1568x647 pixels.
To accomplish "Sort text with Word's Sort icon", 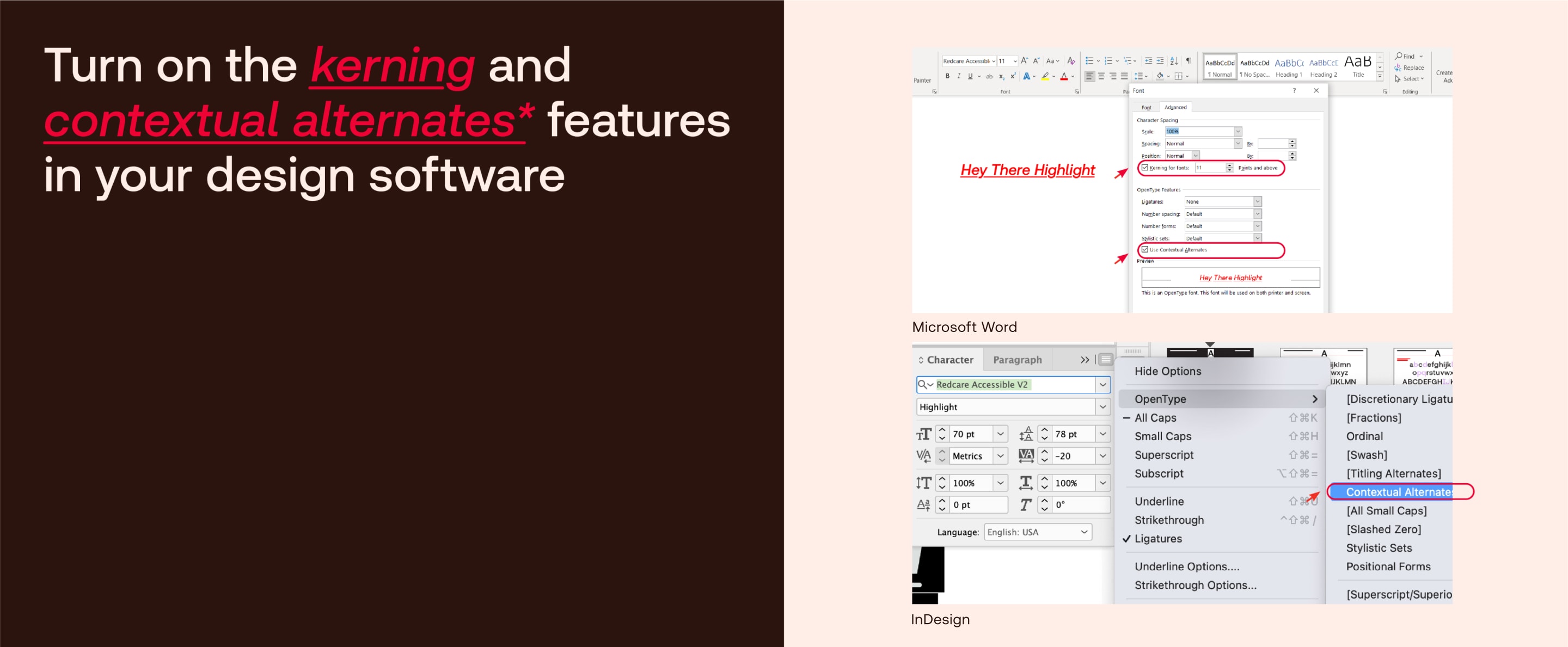I will [x=1174, y=61].
